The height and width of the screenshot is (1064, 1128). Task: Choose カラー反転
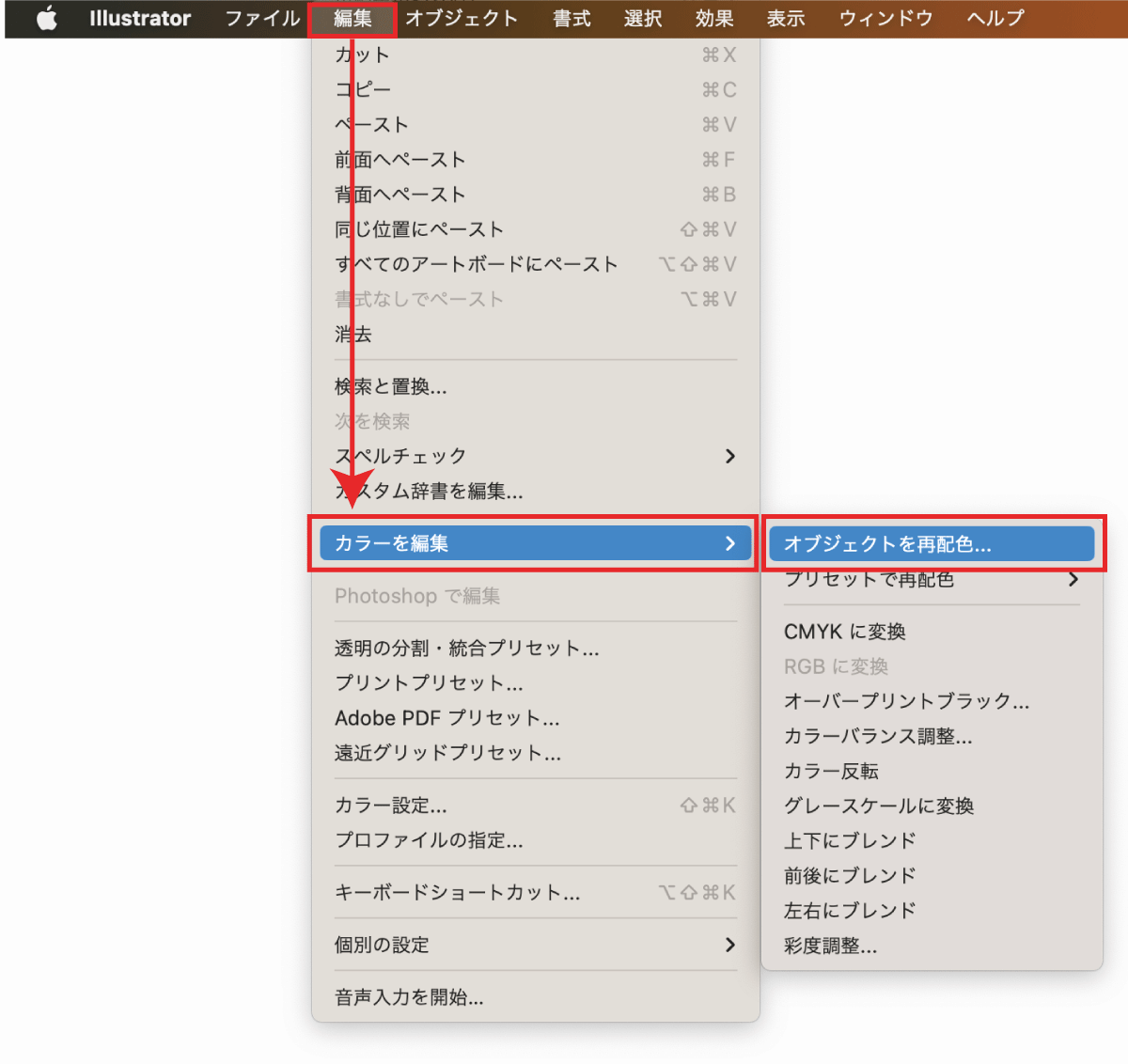[x=932, y=771]
